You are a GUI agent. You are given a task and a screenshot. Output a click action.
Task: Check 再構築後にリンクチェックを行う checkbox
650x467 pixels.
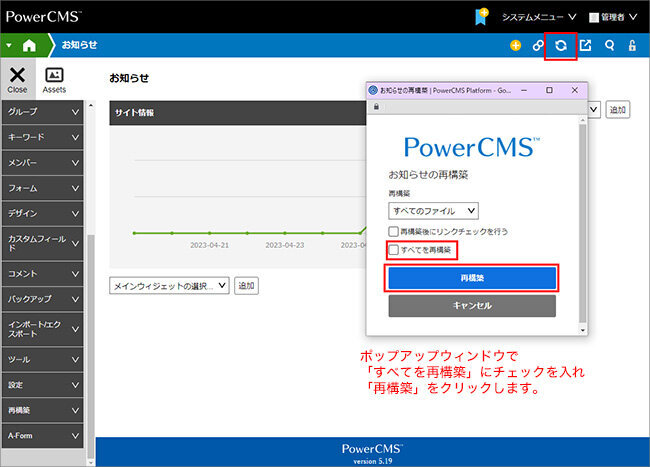pos(393,231)
